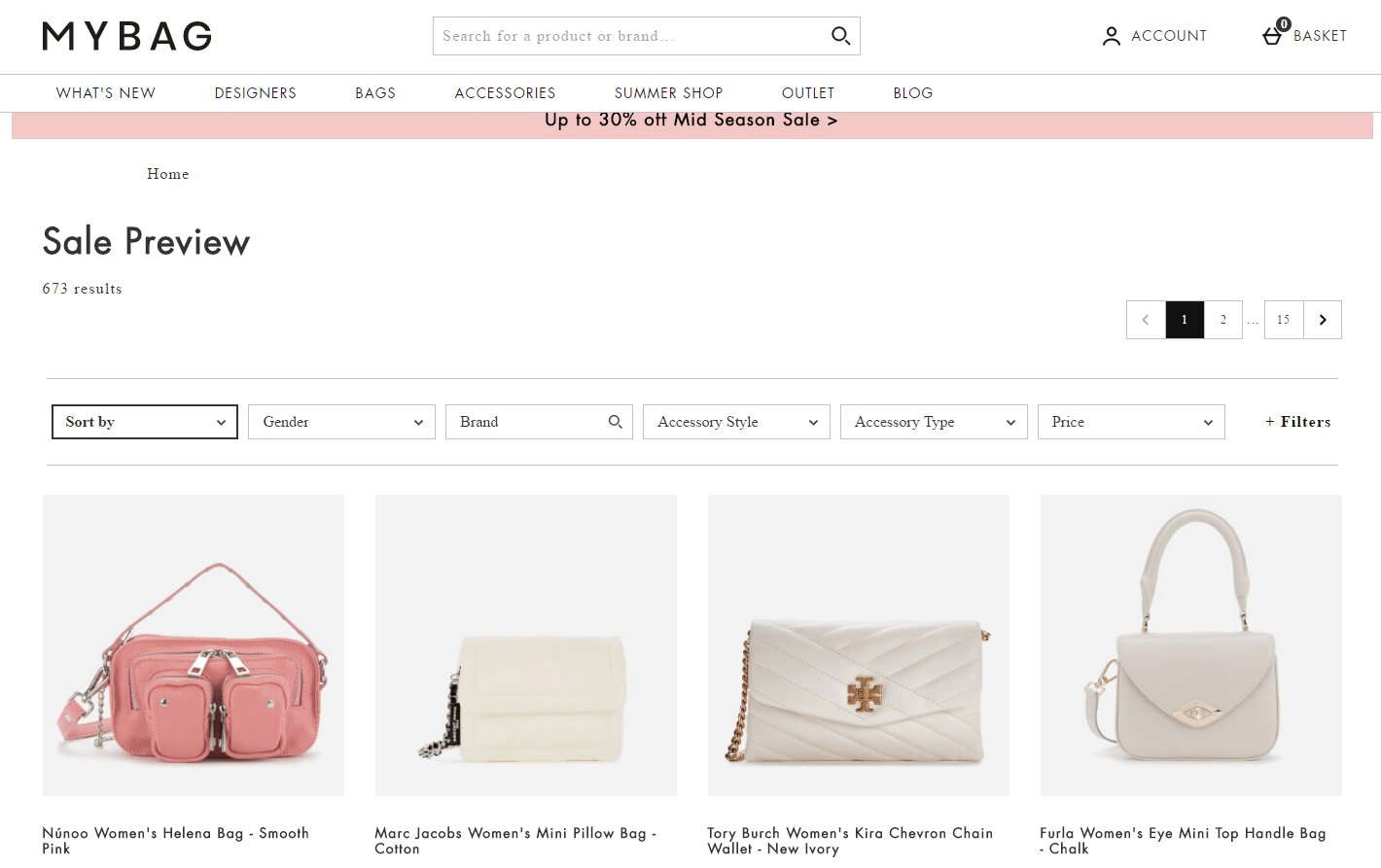Image resolution: width=1381 pixels, height=868 pixels.
Task: Open Sort by dropdown
Action: click(x=145, y=422)
